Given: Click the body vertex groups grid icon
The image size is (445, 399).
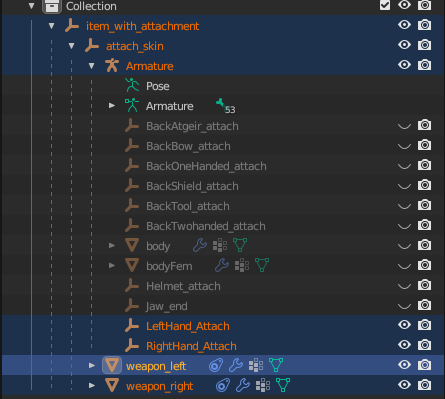Looking at the screenshot, I should 220,246.
